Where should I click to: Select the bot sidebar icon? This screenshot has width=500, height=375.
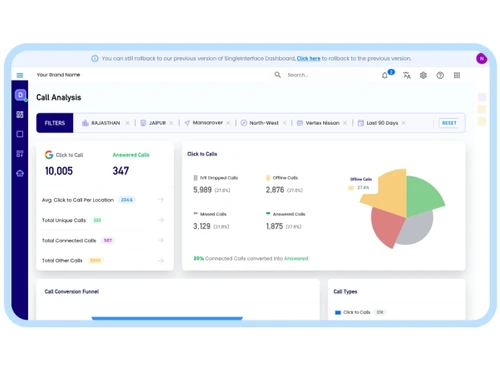20,173
